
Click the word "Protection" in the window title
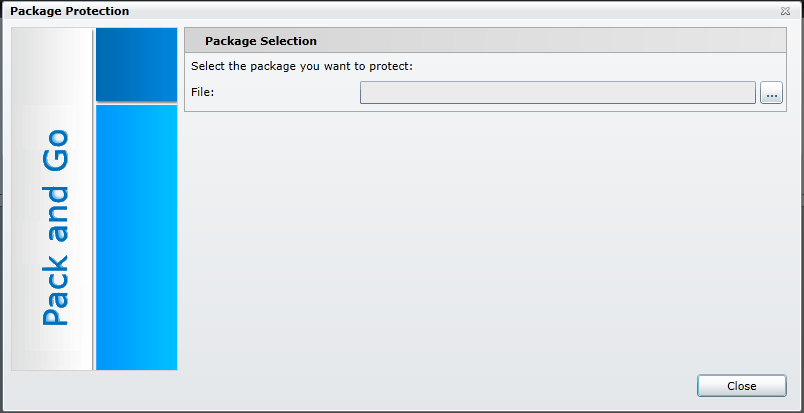click(x=97, y=11)
